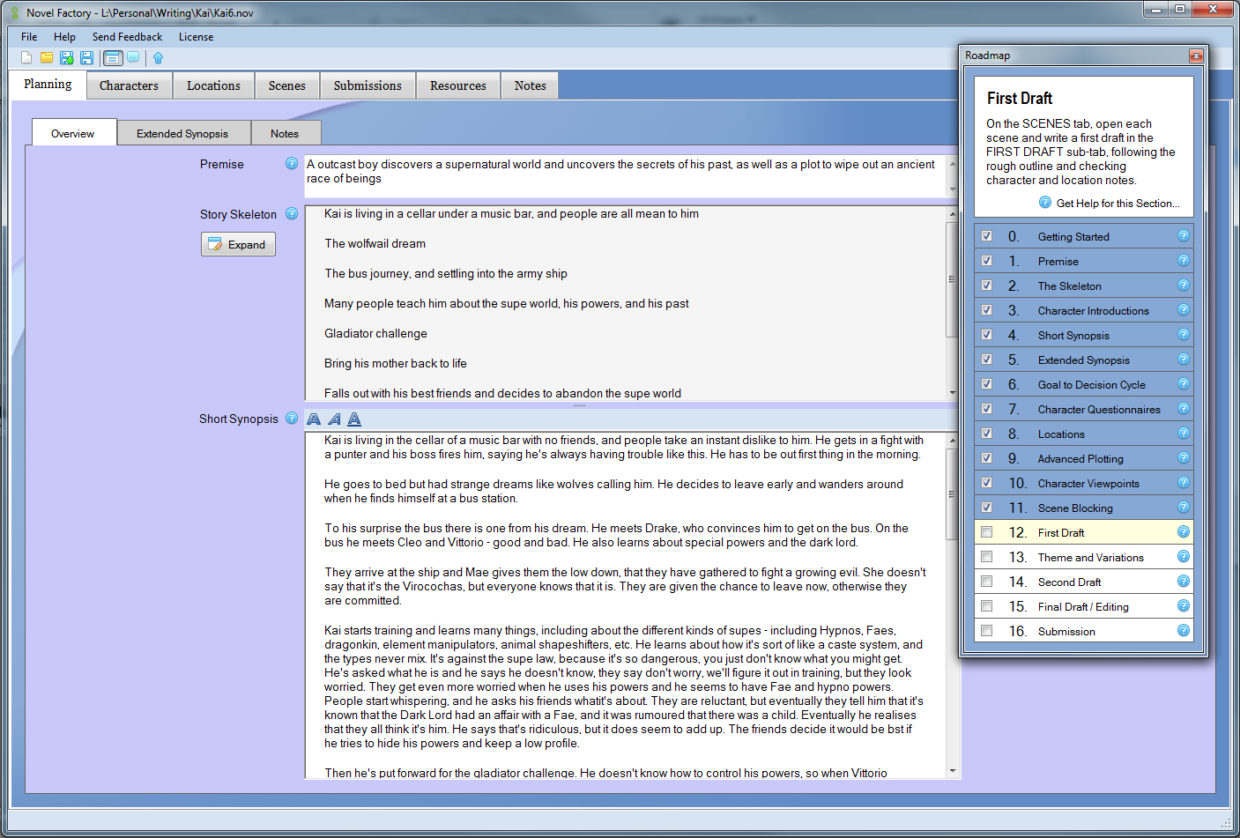Mark the First Draft step complete
1240x838 pixels.
pyautogui.click(x=986, y=532)
